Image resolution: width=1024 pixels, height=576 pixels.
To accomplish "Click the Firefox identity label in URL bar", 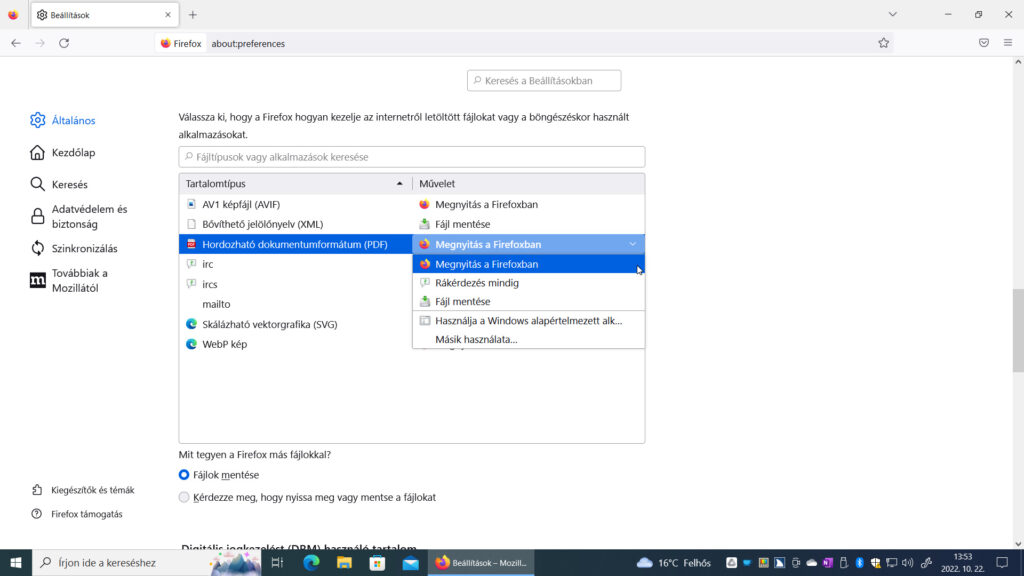I will pyautogui.click(x=181, y=43).
